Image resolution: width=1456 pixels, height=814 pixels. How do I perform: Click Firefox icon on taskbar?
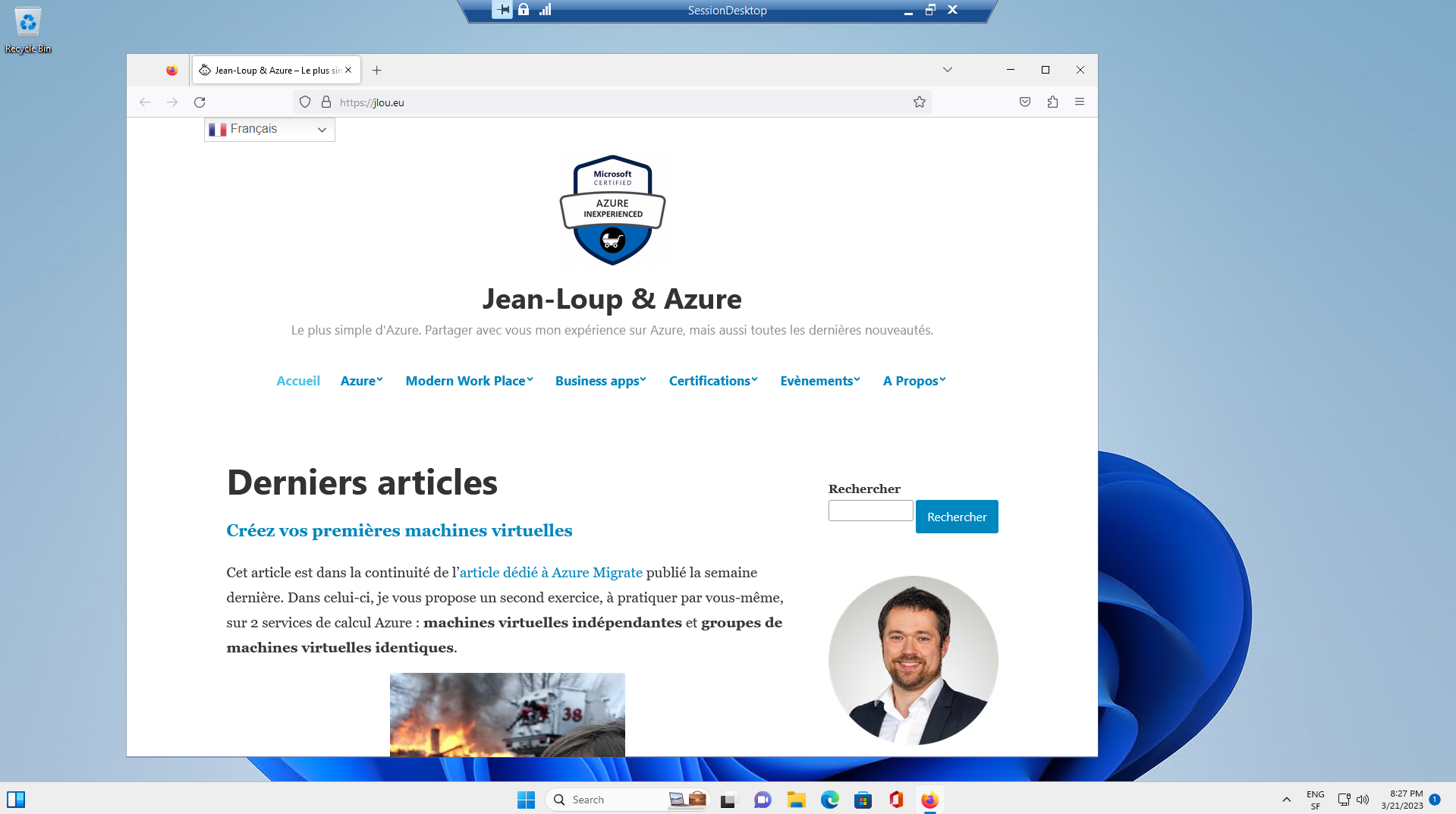pyautogui.click(x=929, y=800)
